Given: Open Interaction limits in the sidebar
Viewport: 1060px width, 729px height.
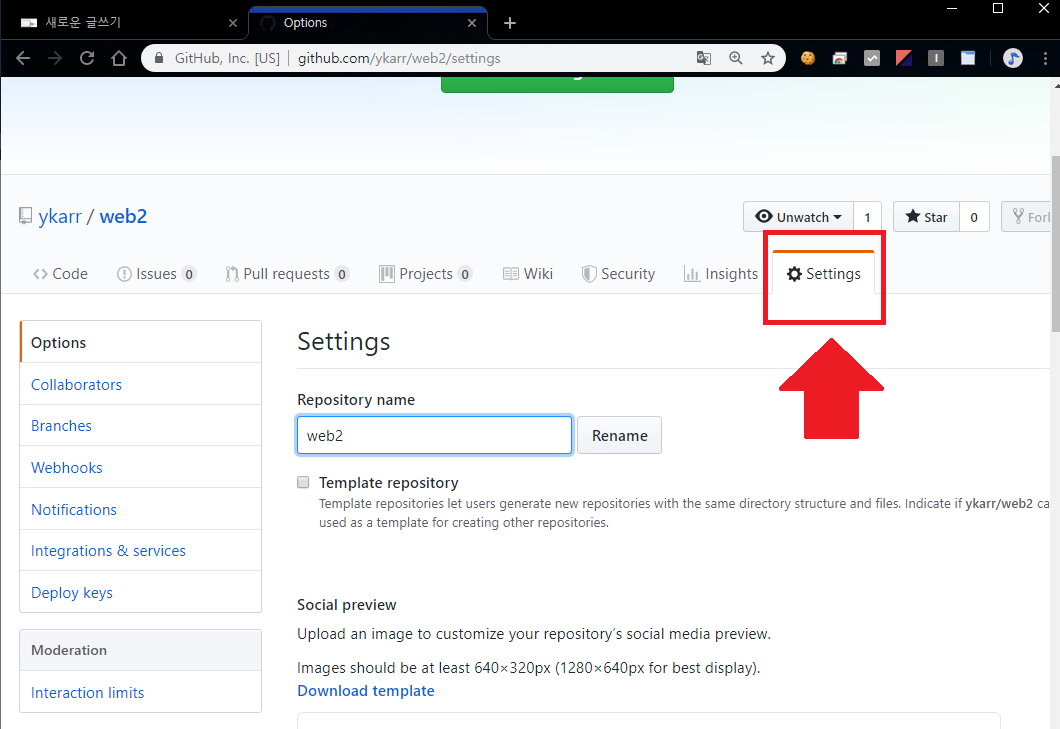Looking at the screenshot, I should tap(141, 692).
